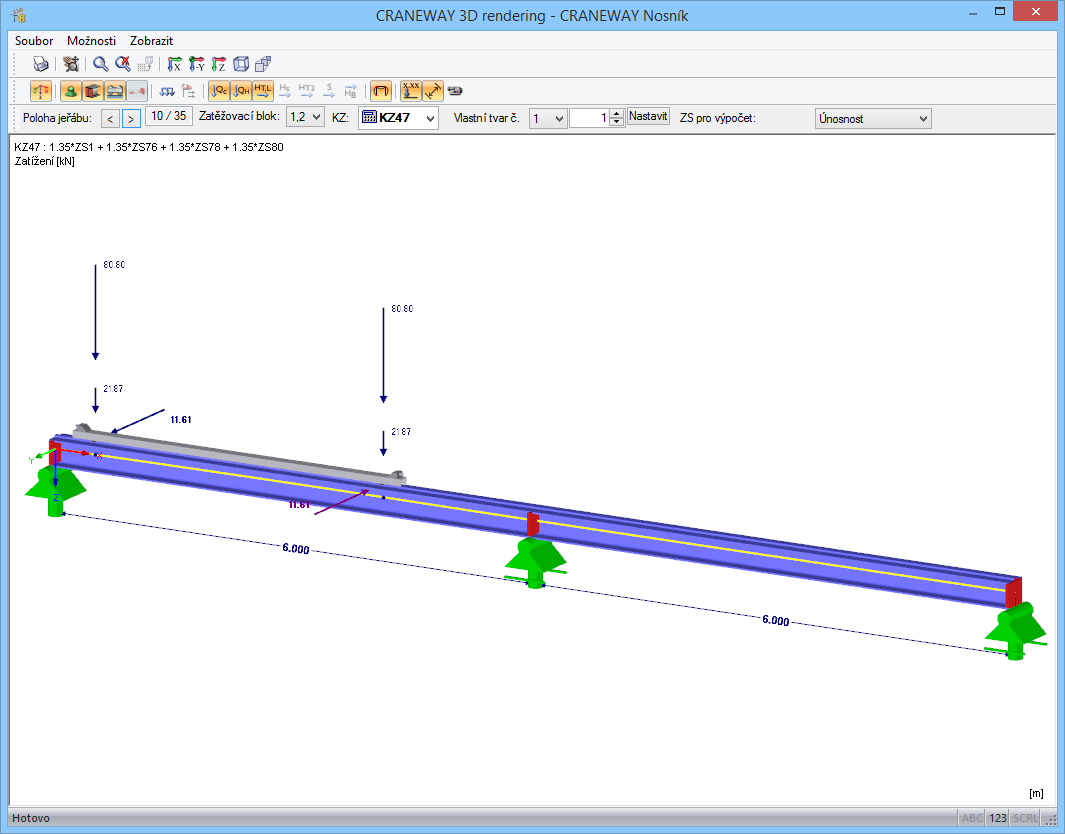
Task: Toggle the red buffer stop display
Action: (137, 90)
